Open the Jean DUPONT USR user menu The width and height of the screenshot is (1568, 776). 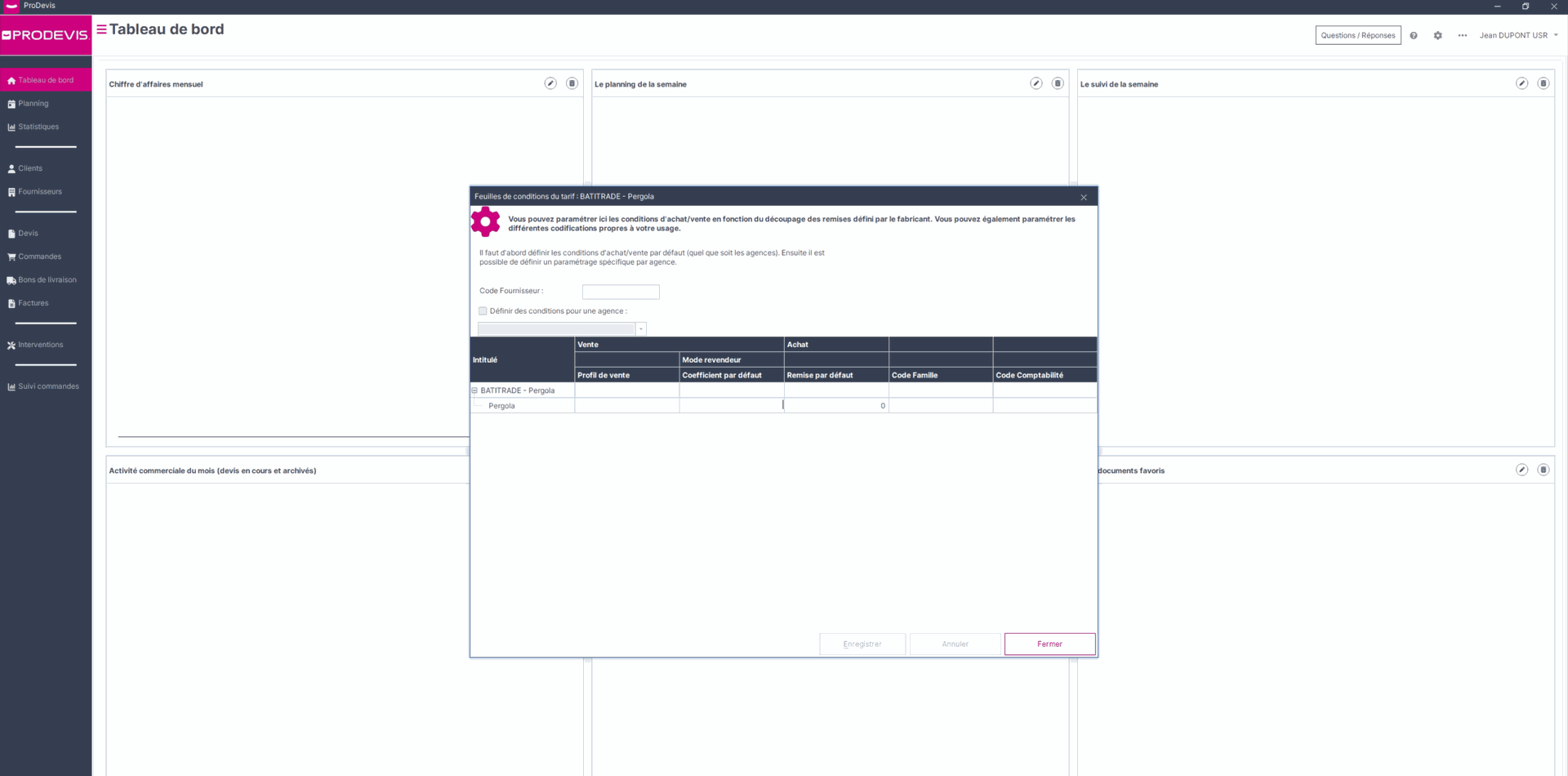[1519, 36]
